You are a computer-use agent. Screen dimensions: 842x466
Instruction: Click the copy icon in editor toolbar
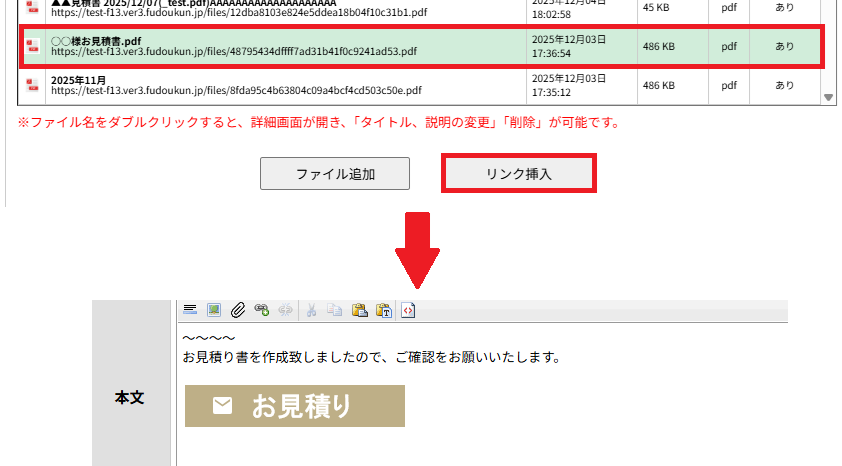335,311
